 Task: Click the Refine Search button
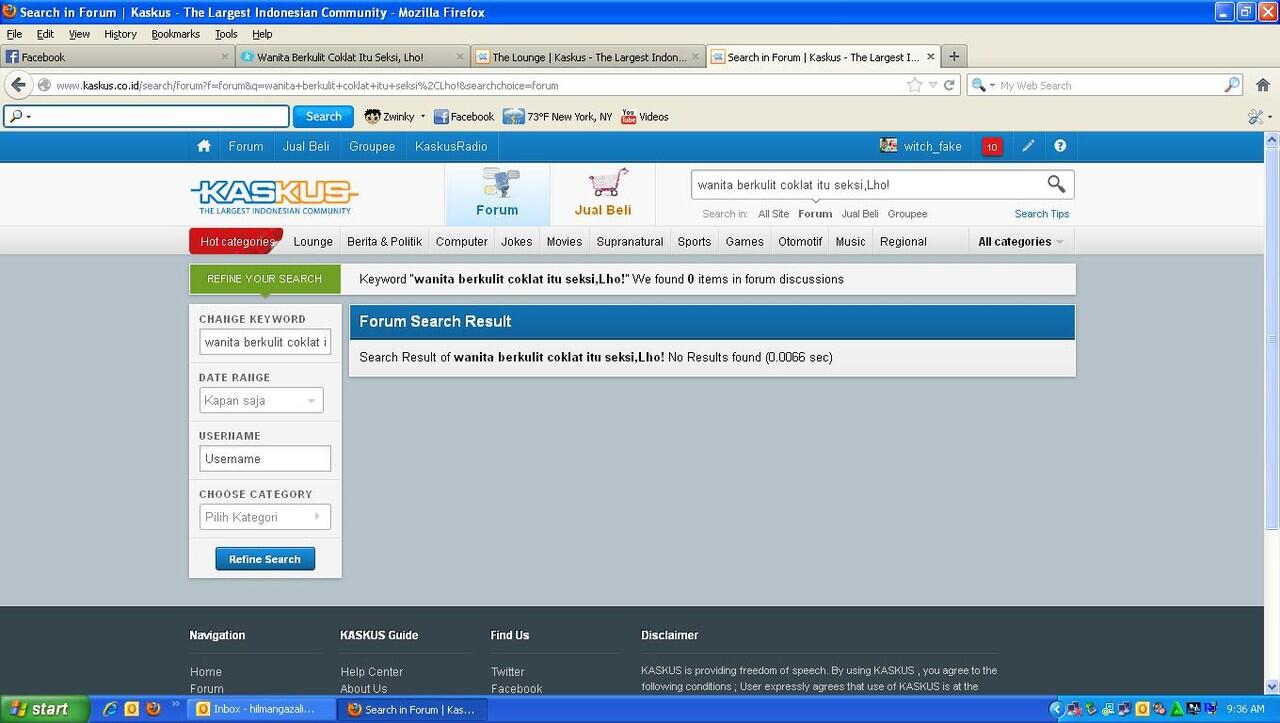tap(265, 559)
